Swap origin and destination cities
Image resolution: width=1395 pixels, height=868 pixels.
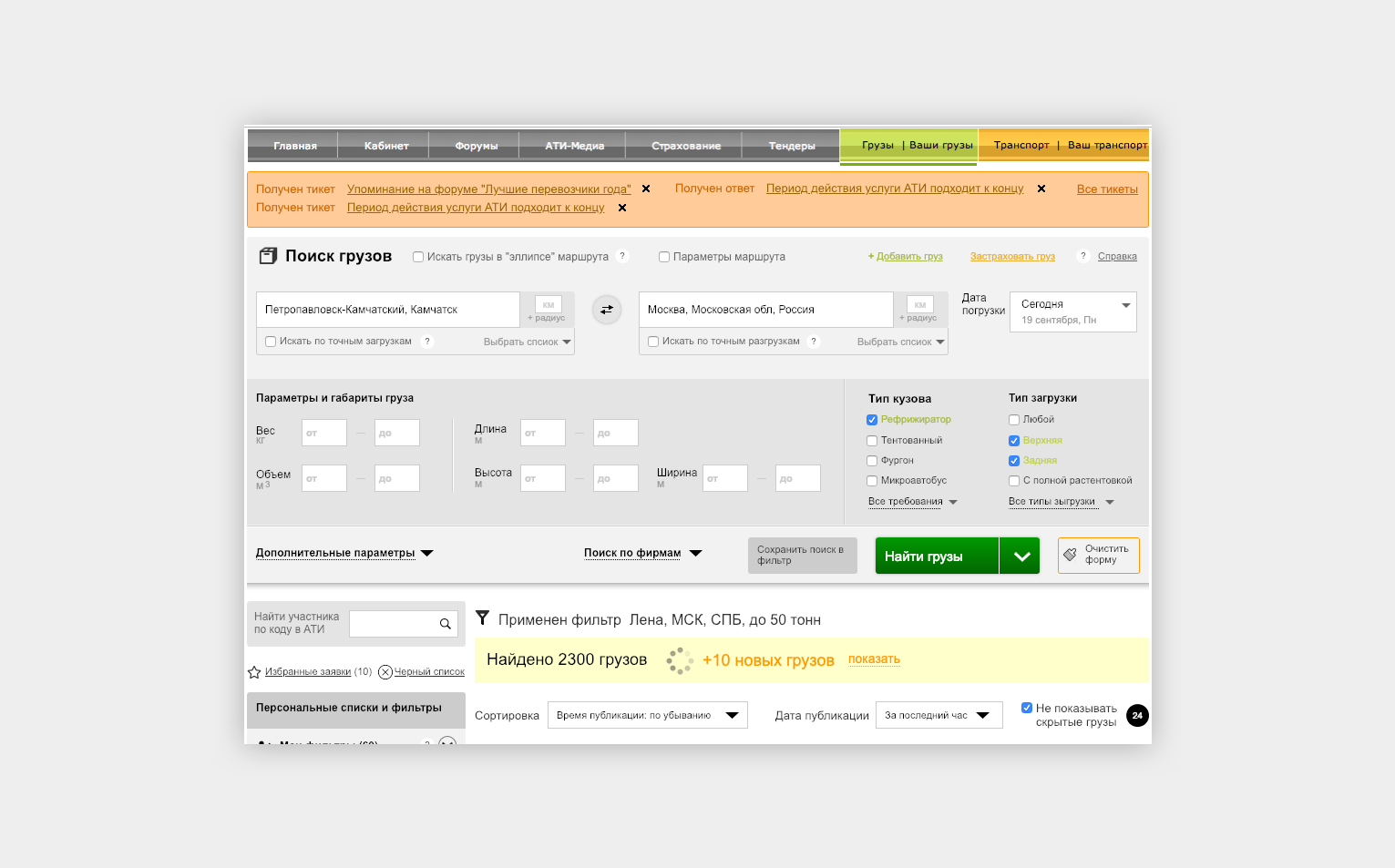[607, 310]
